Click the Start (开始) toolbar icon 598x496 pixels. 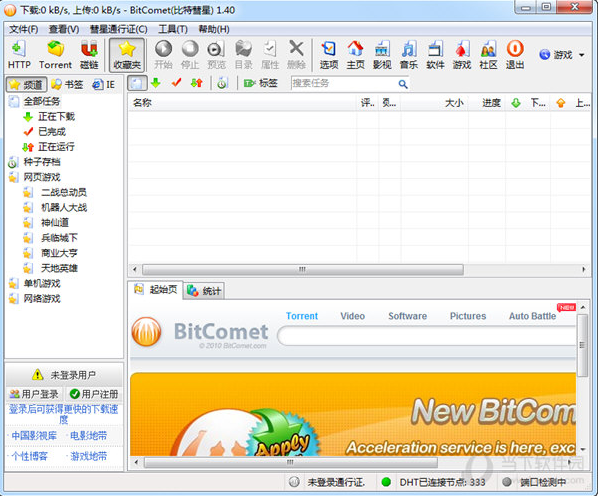[163, 55]
